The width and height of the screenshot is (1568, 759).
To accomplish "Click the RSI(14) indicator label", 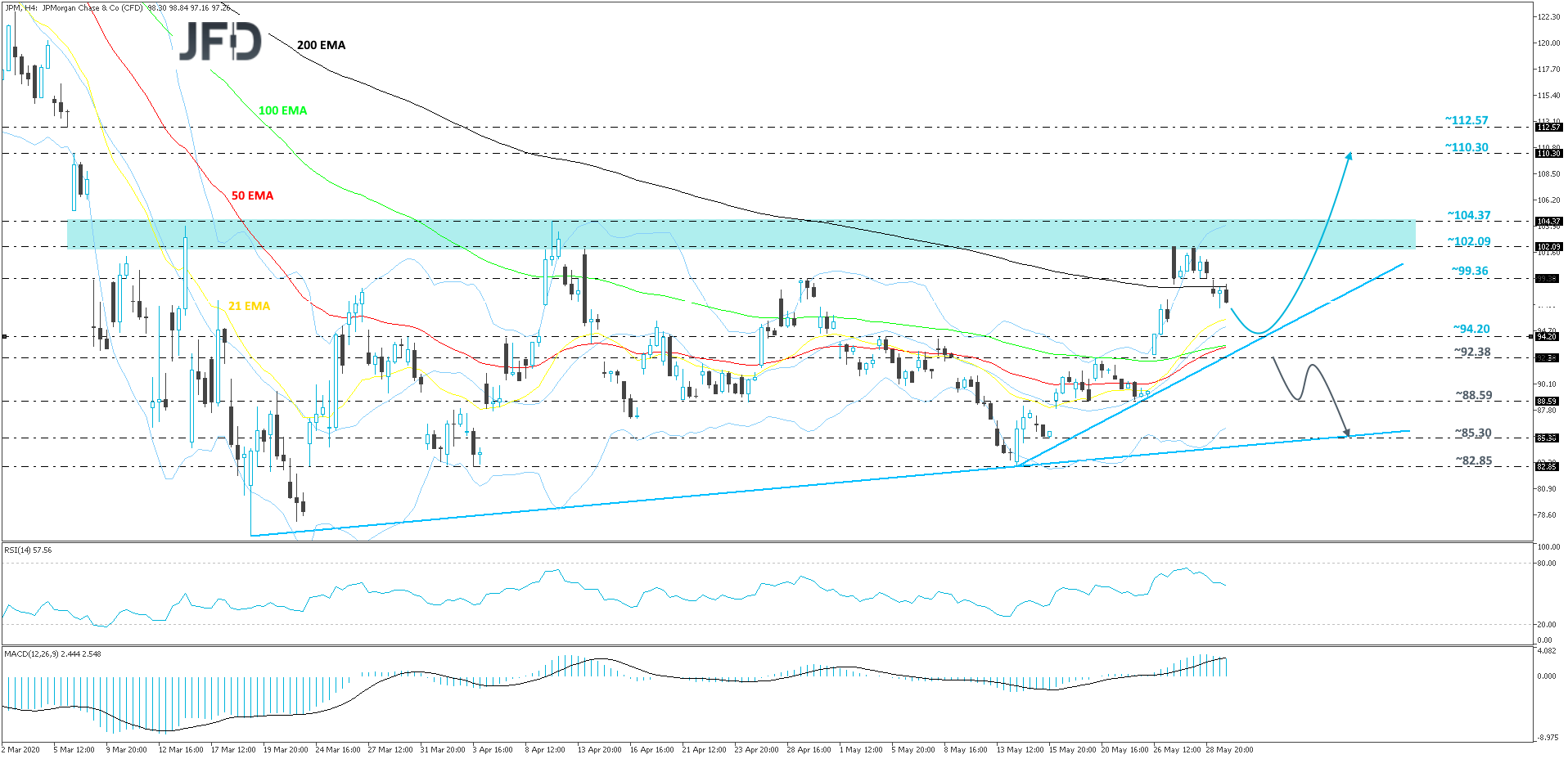I will 28,550.
